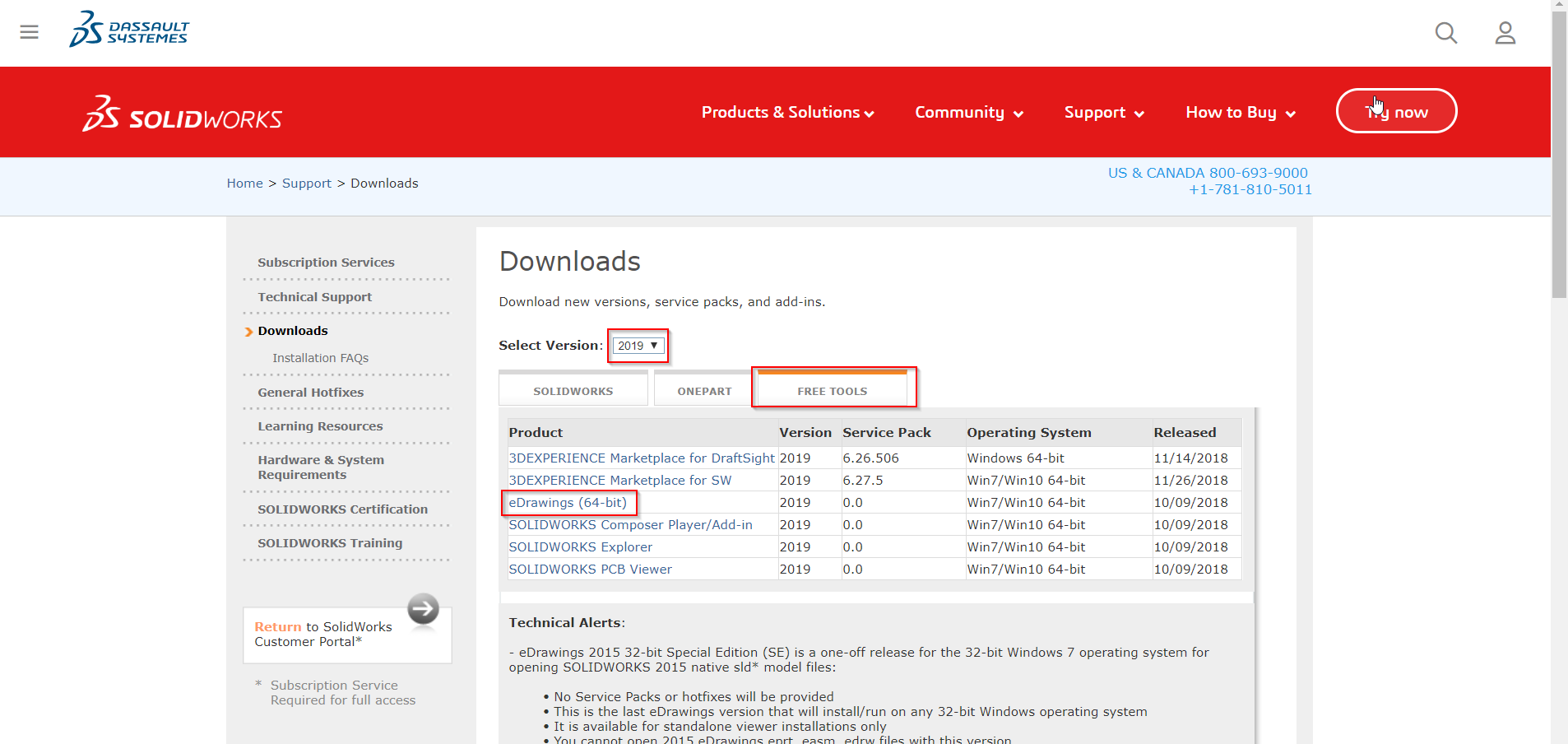Switch to the FREE TOOLS tab
The height and width of the screenshot is (744, 1568).
pos(832,390)
